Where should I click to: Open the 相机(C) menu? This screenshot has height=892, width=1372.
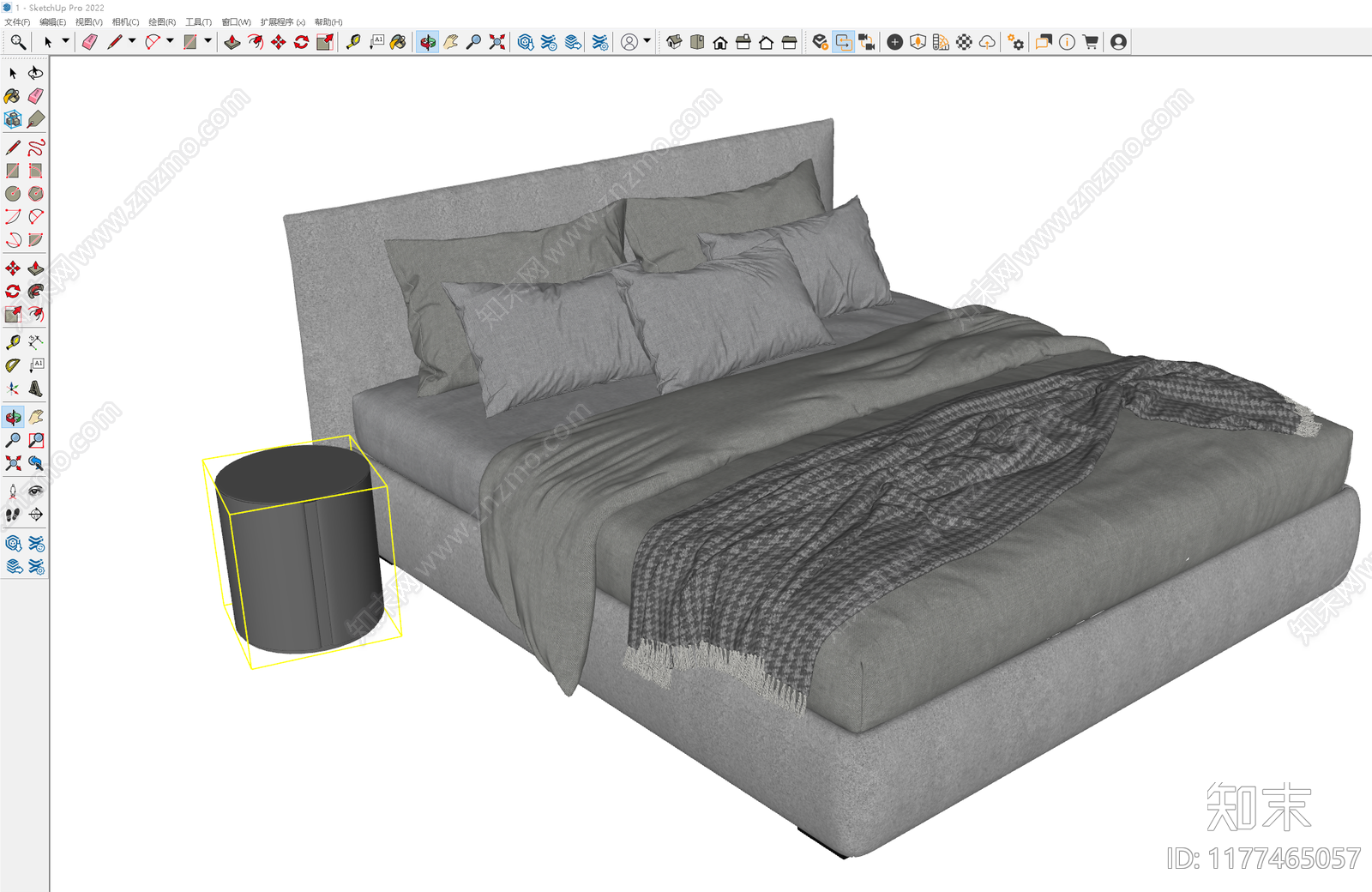coord(125,22)
